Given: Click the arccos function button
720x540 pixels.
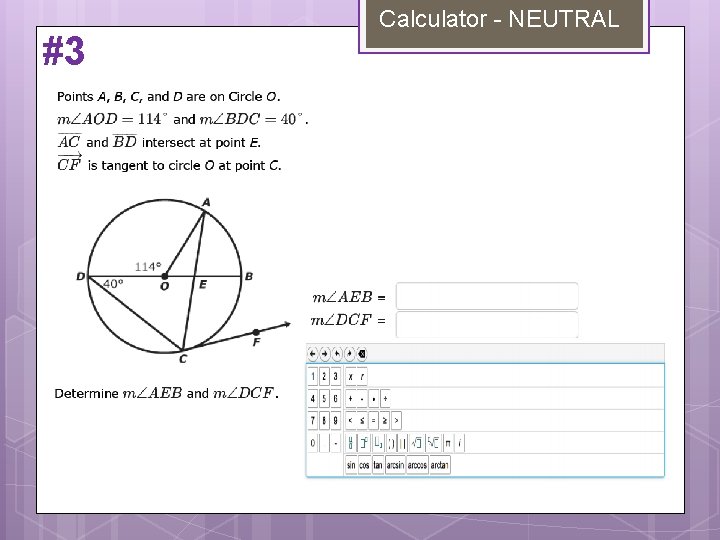Looking at the screenshot, I should (417, 465).
